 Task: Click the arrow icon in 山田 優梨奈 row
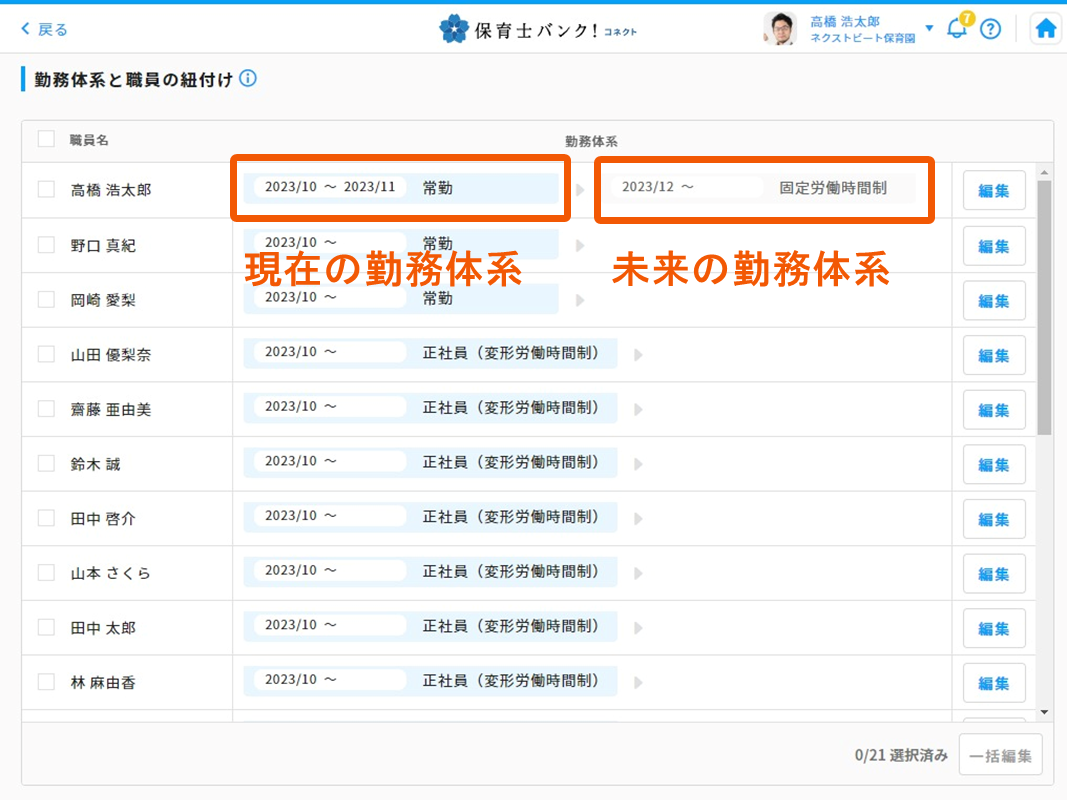(x=638, y=354)
